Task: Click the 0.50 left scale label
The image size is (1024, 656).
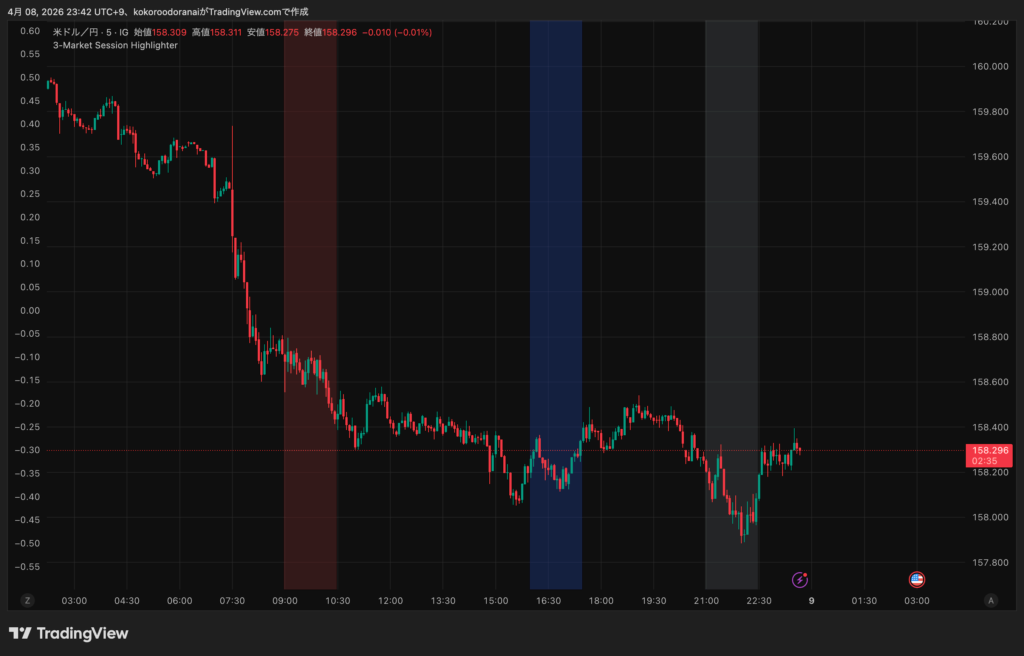Action: click(30, 77)
